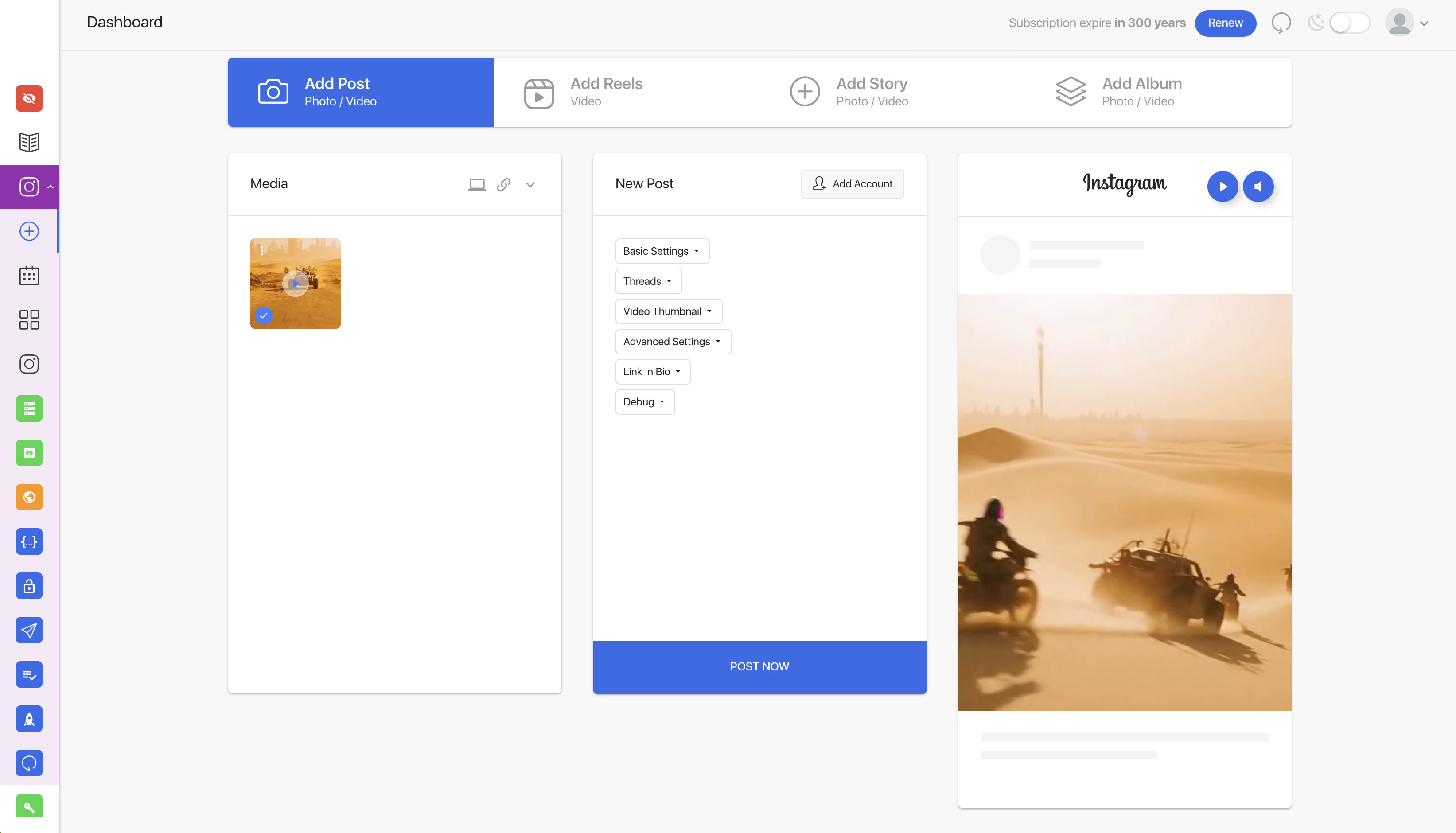Open the orange globe sidebar icon
The image size is (1456, 833).
tap(29, 497)
